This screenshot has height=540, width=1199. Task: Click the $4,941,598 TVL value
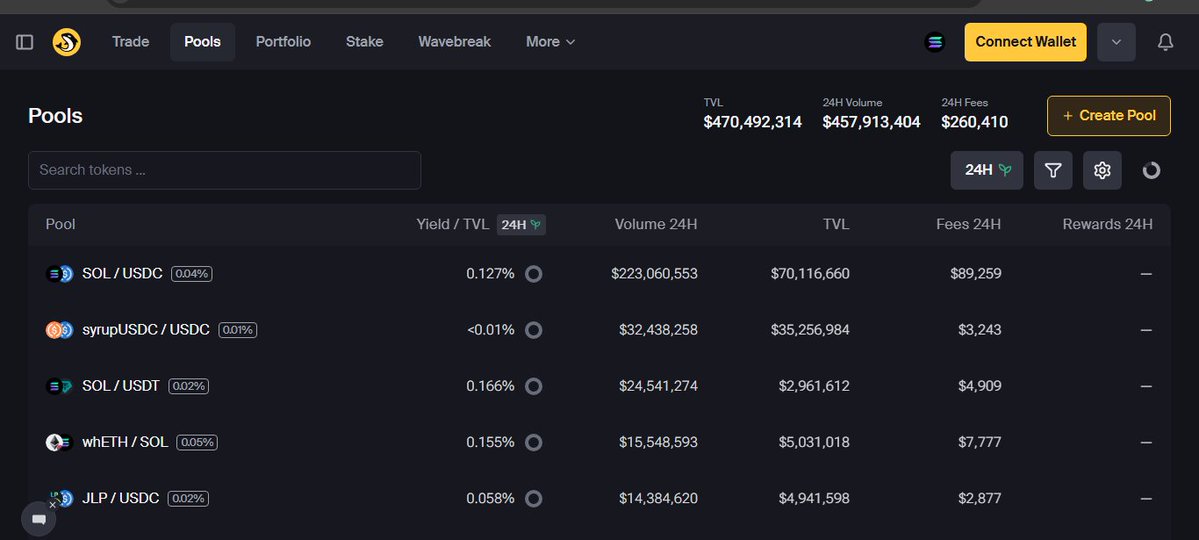(814, 499)
